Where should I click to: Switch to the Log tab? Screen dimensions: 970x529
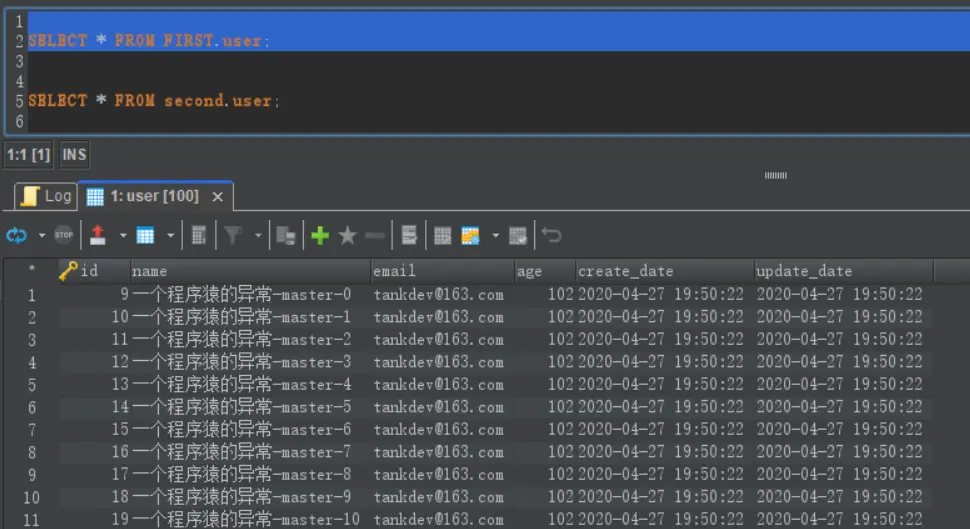point(46,196)
